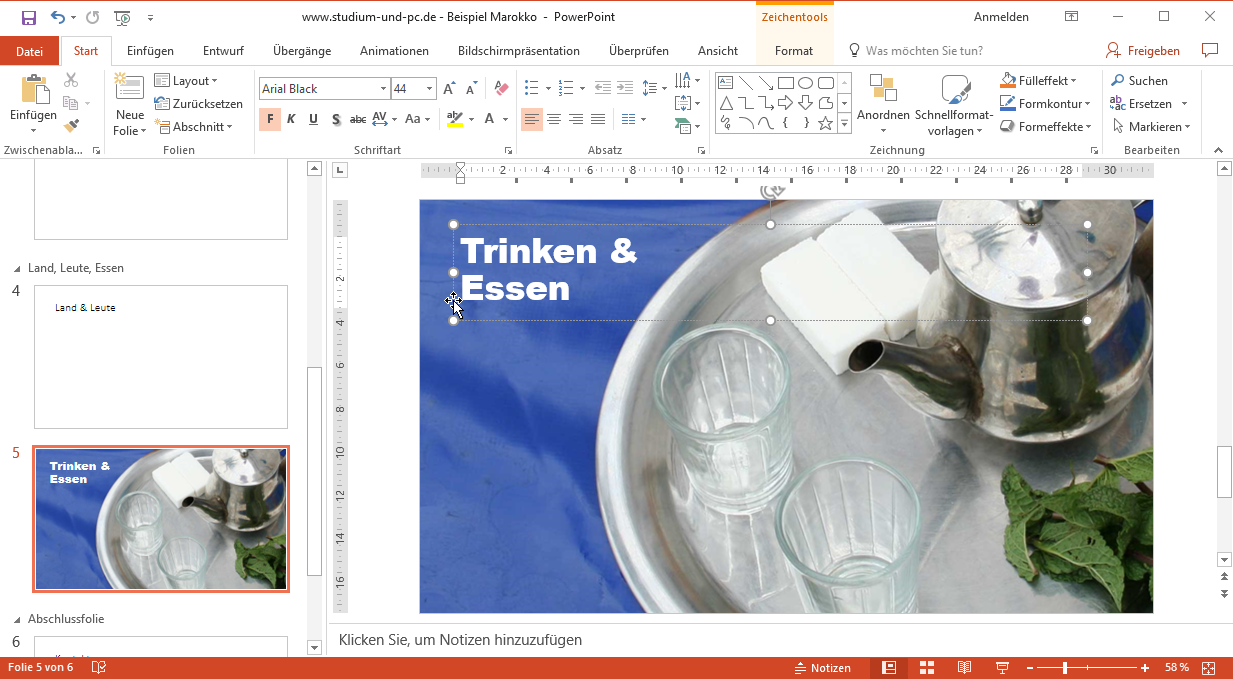Decrease the font size
This screenshot has width=1233, height=679.
tap(471, 89)
